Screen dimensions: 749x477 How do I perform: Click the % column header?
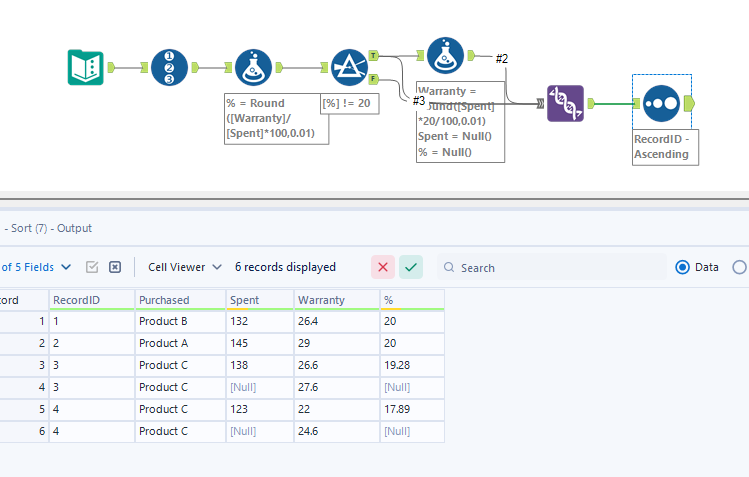tap(412, 300)
